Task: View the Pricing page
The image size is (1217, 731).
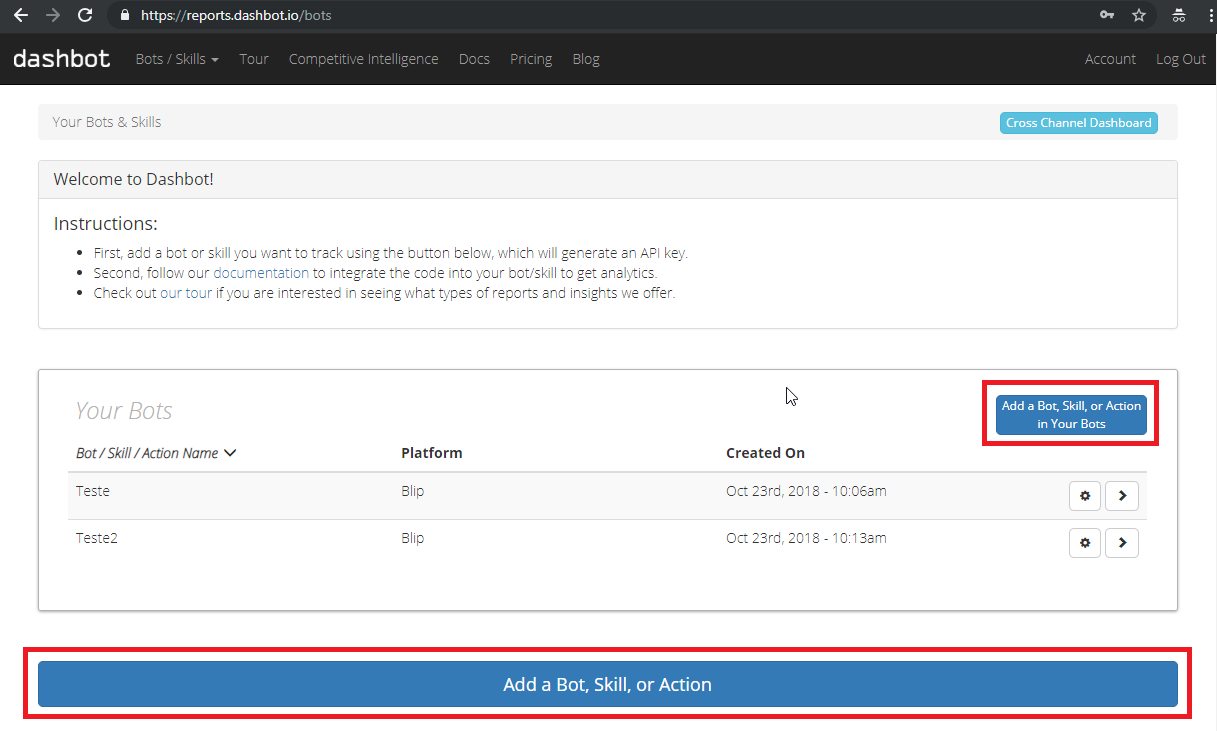Action: tap(531, 59)
